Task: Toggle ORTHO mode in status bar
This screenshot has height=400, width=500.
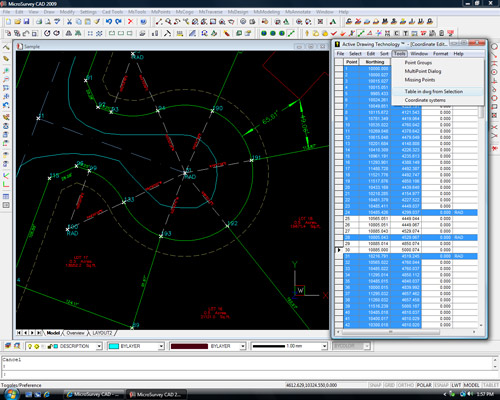Action: (406, 385)
